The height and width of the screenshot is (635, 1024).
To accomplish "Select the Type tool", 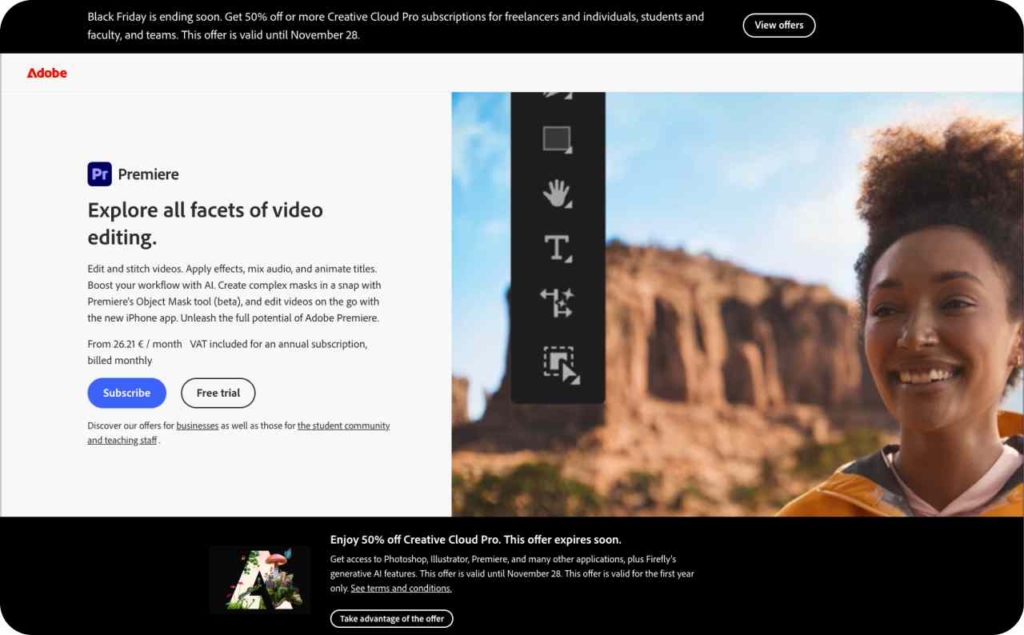I will [558, 250].
